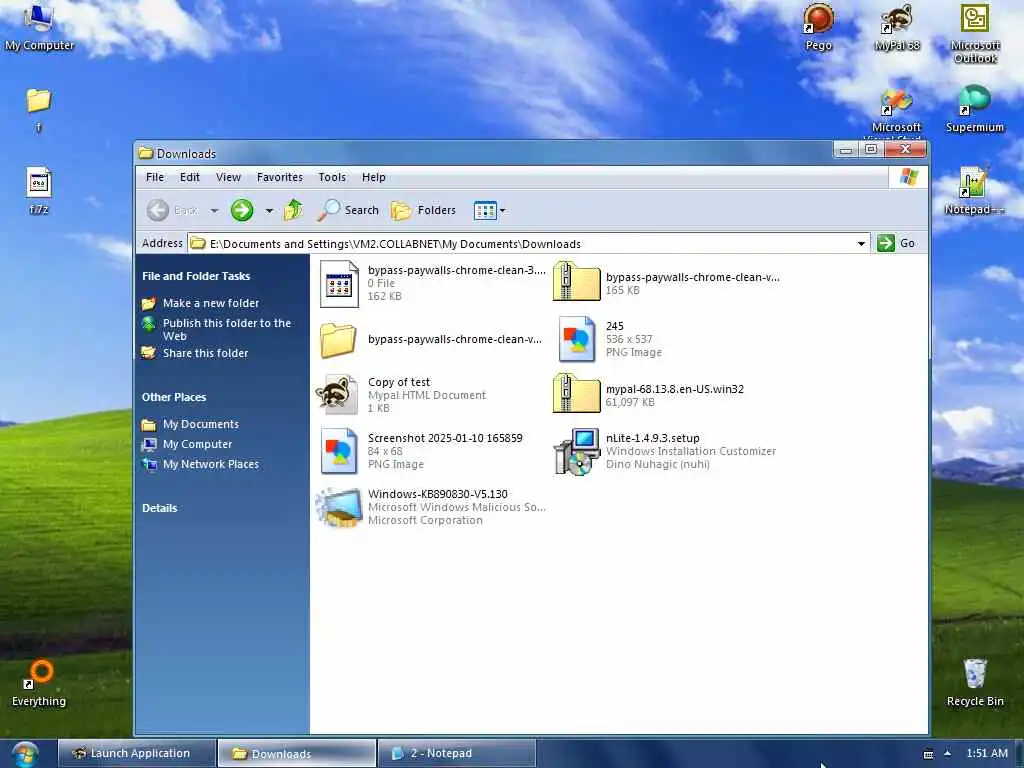The image size is (1024, 768).
Task: Click the 1:51 AM system clock
Action: coord(987,753)
